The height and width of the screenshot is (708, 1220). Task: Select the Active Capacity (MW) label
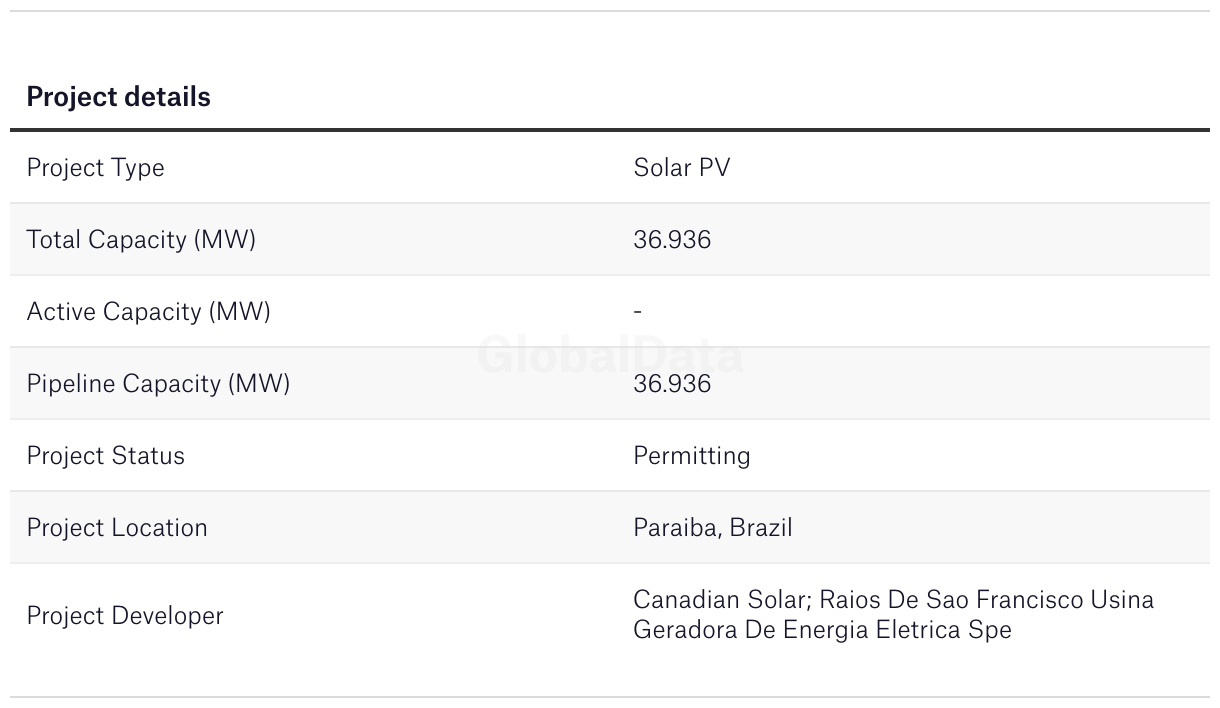point(148,312)
